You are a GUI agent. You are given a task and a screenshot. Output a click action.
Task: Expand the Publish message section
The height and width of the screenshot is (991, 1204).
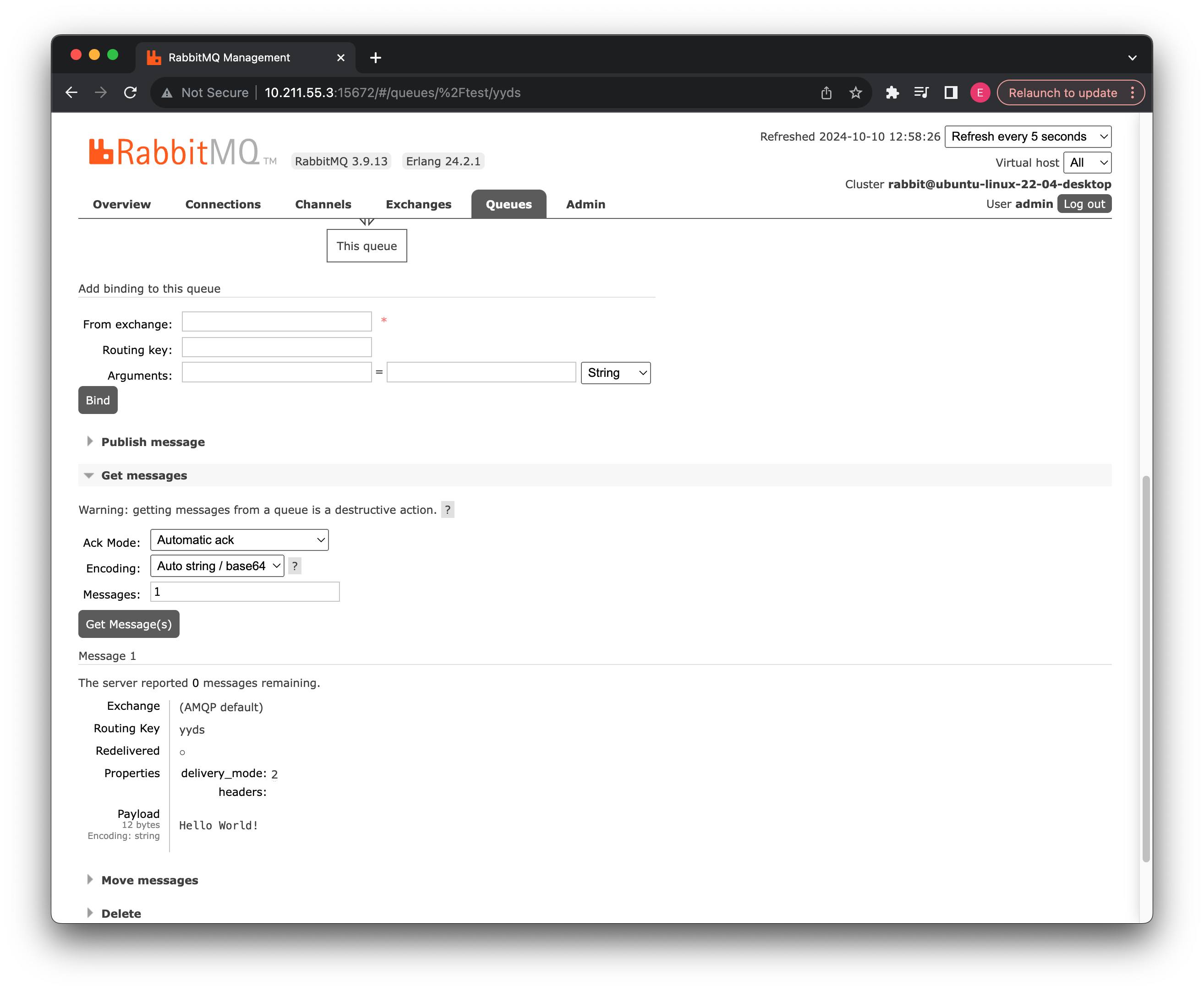pos(153,442)
